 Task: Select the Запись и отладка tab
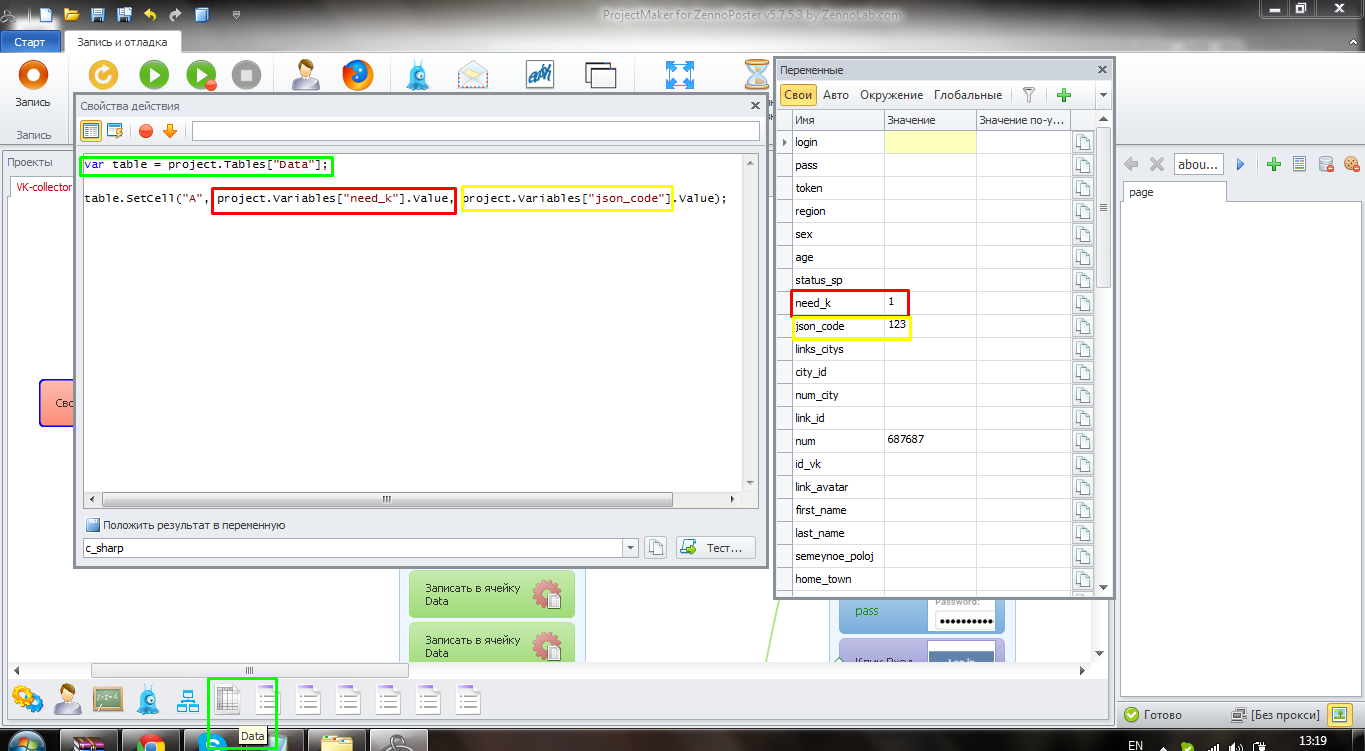coord(123,42)
